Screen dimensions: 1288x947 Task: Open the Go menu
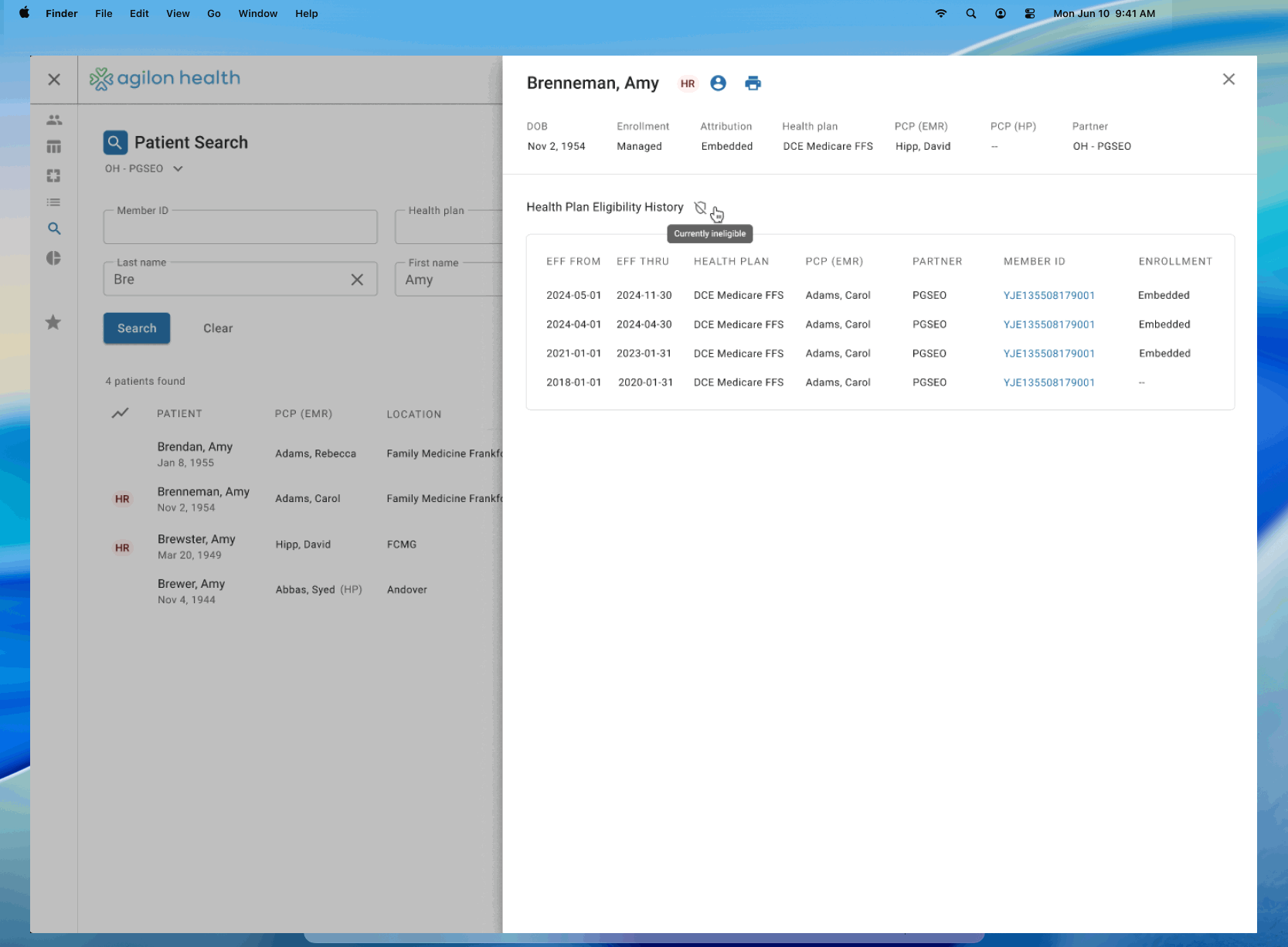(214, 13)
